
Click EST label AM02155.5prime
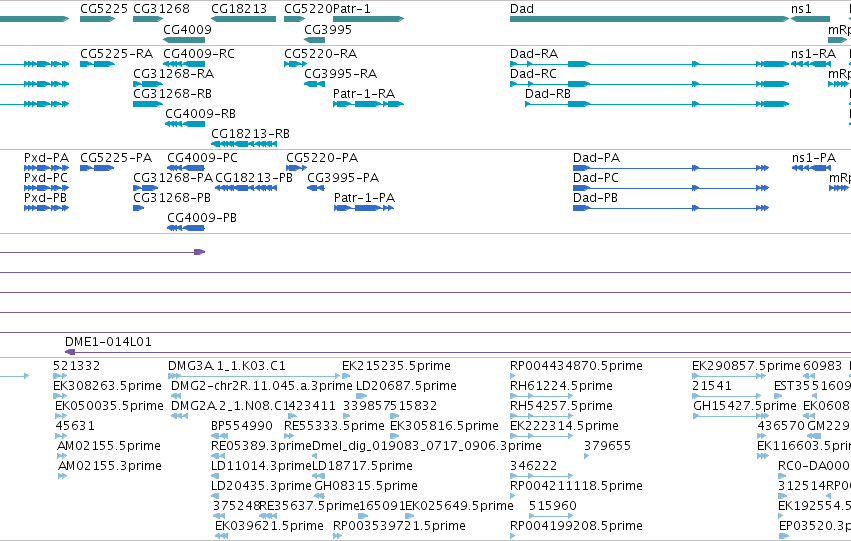click(x=109, y=447)
